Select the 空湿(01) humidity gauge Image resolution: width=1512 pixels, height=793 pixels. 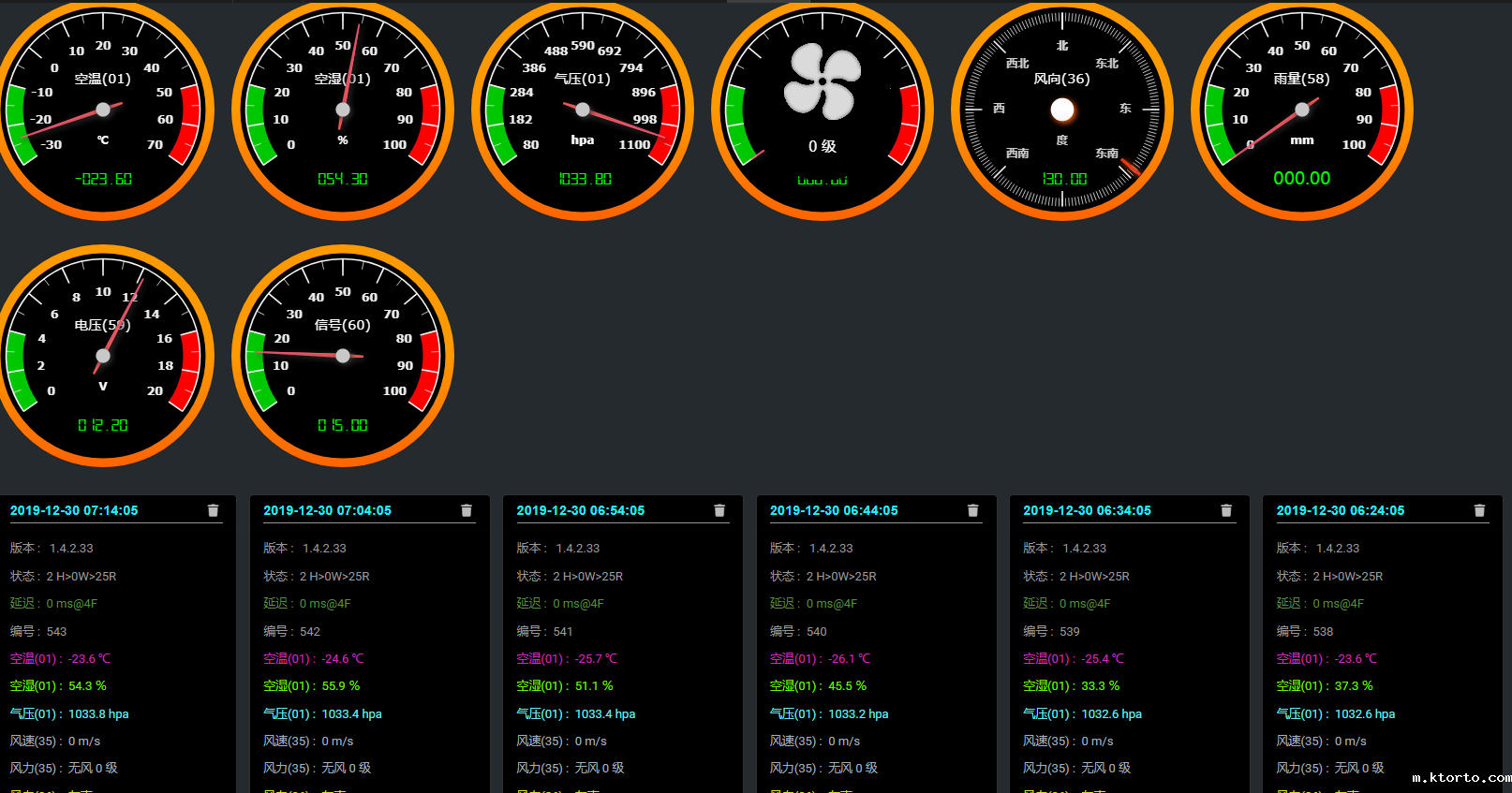point(343,110)
